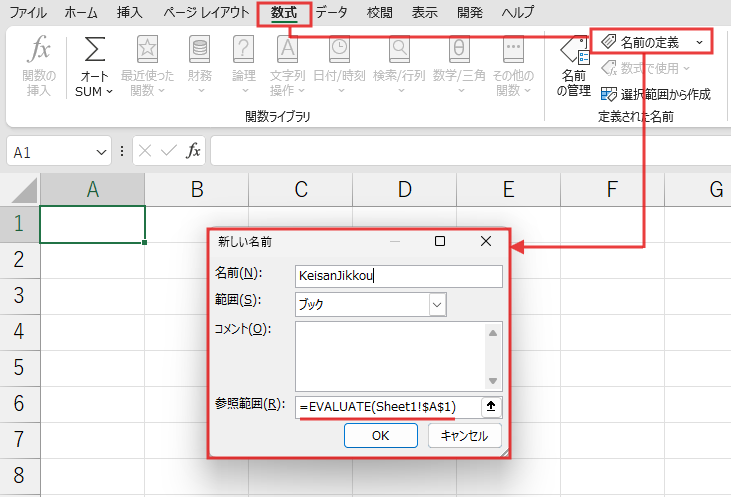Screen dimensions: 731x497
Task: Expand the 論理 dropdown chevron
Action: 245,90
